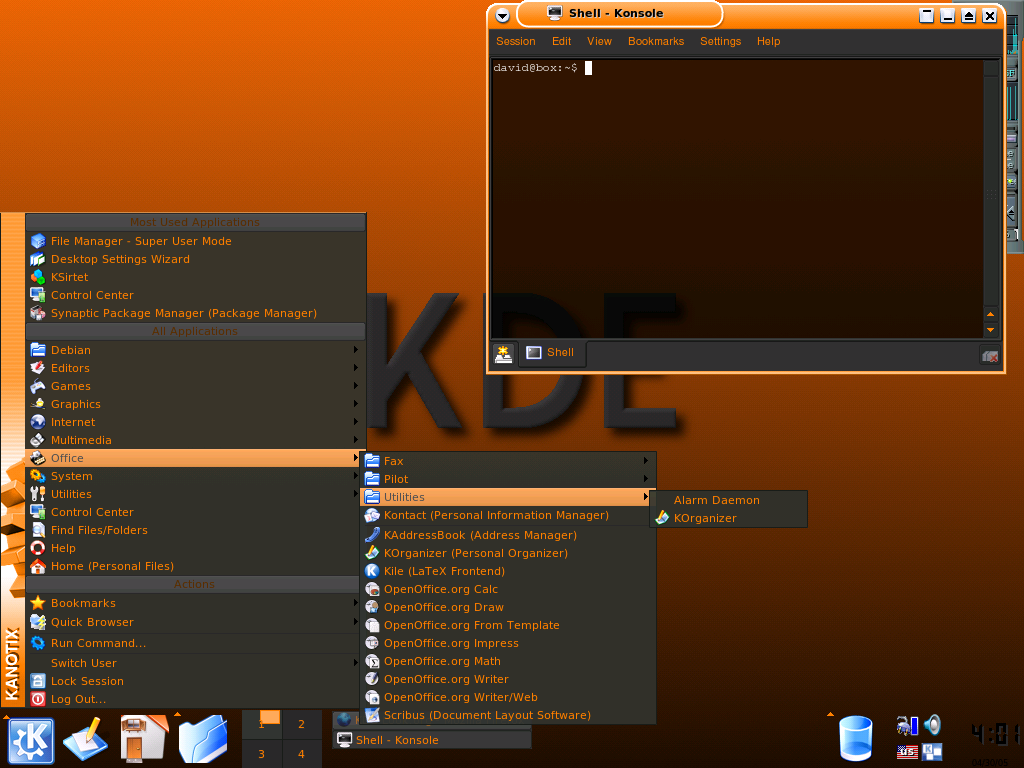Open Synaptic Package Manager entry
1024x768 pixels.
(x=195, y=313)
